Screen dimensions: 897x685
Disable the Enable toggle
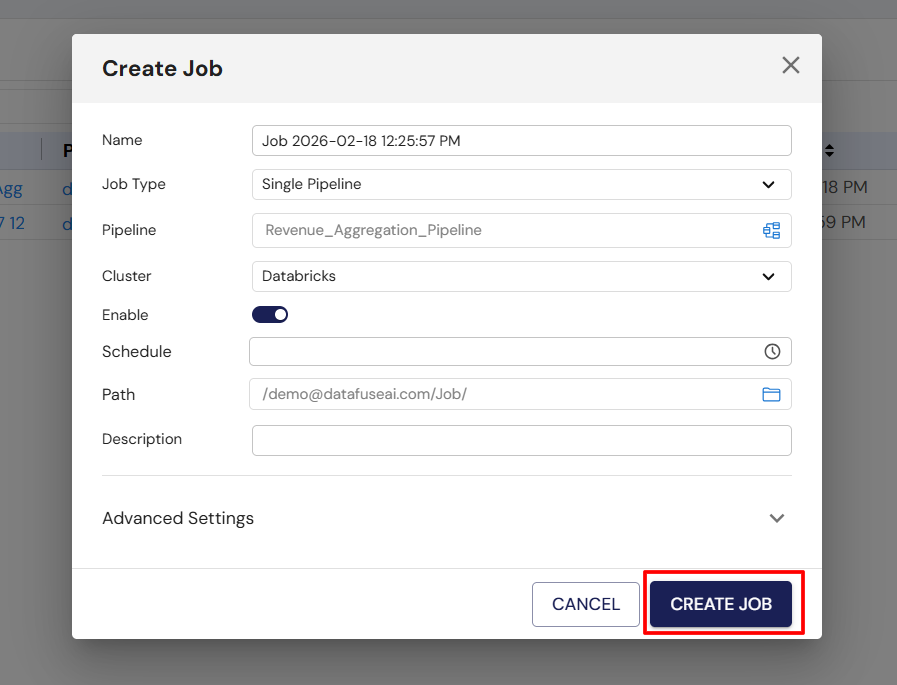tap(269, 314)
